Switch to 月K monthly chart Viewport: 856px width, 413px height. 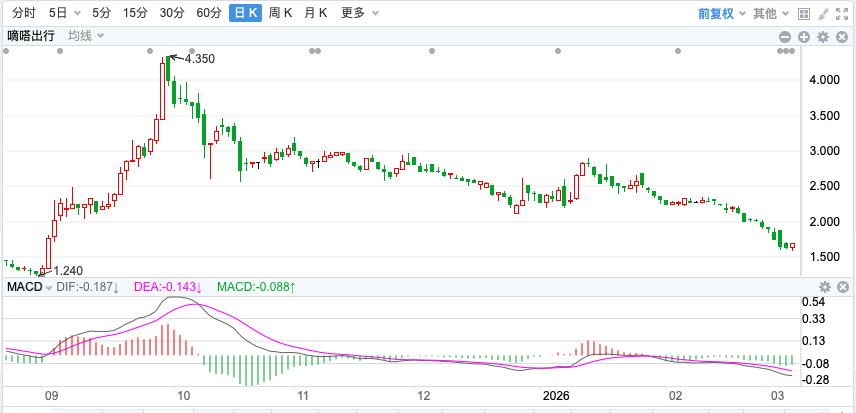pos(316,14)
